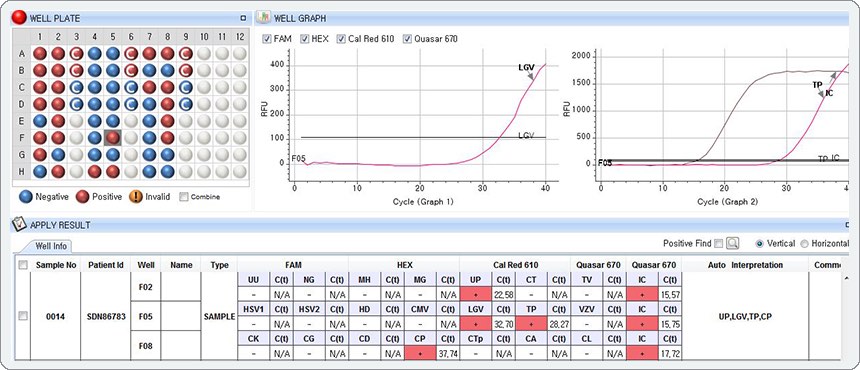Image resolution: width=860 pixels, height=370 pixels.
Task: Select plate column 5 header
Action: 112,37
